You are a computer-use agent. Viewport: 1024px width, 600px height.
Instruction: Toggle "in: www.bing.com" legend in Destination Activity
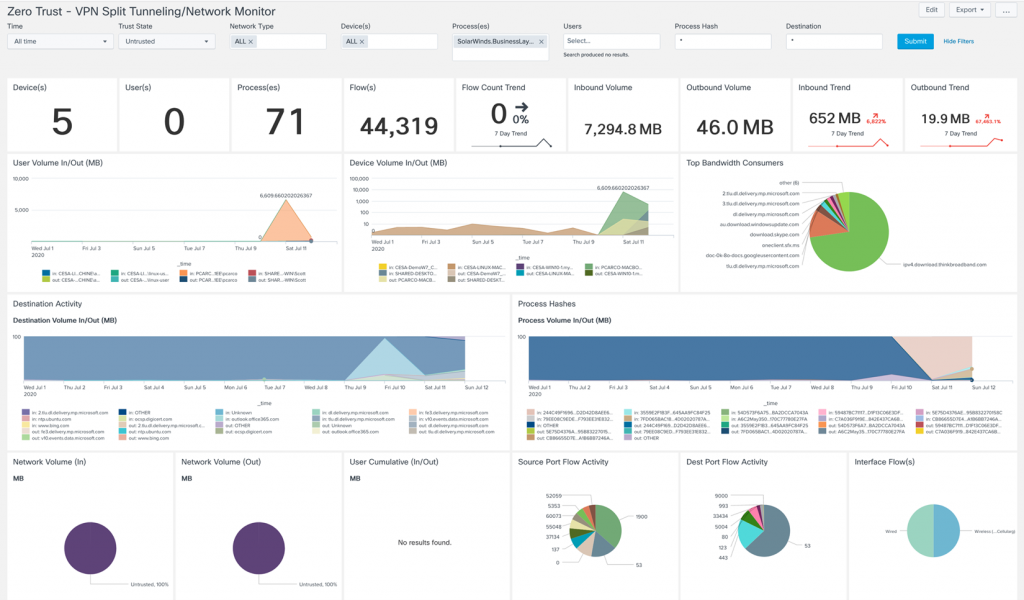50,423
